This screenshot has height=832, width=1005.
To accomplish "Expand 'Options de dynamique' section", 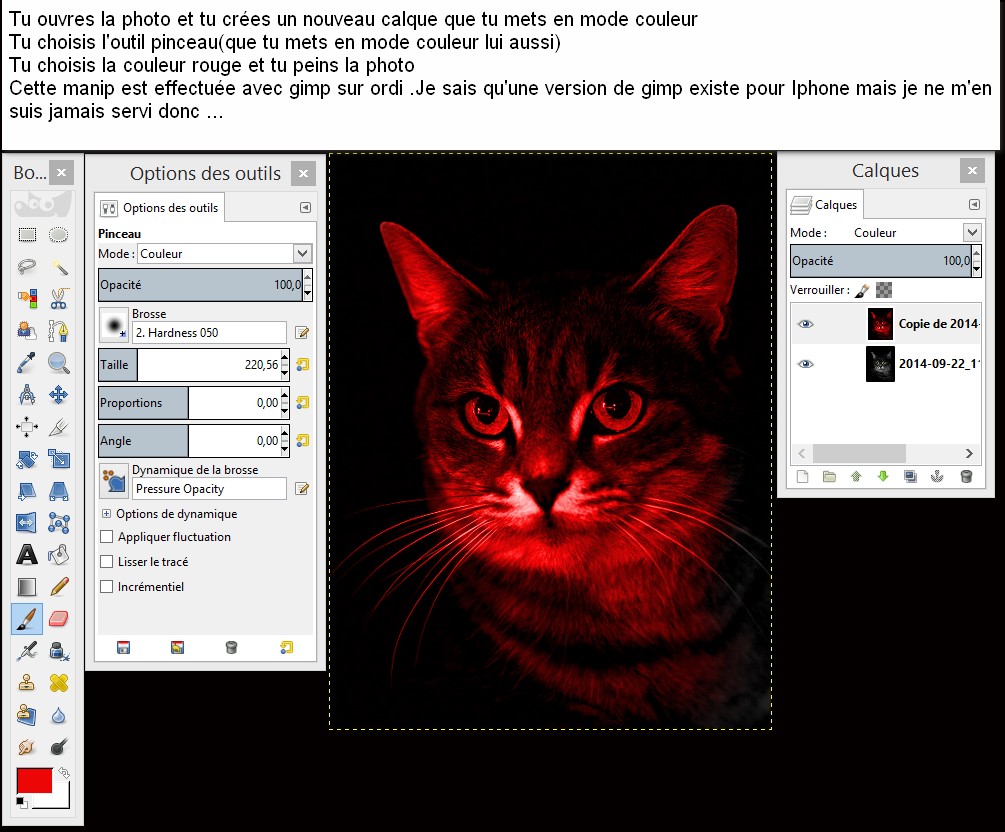I will click(x=106, y=513).
